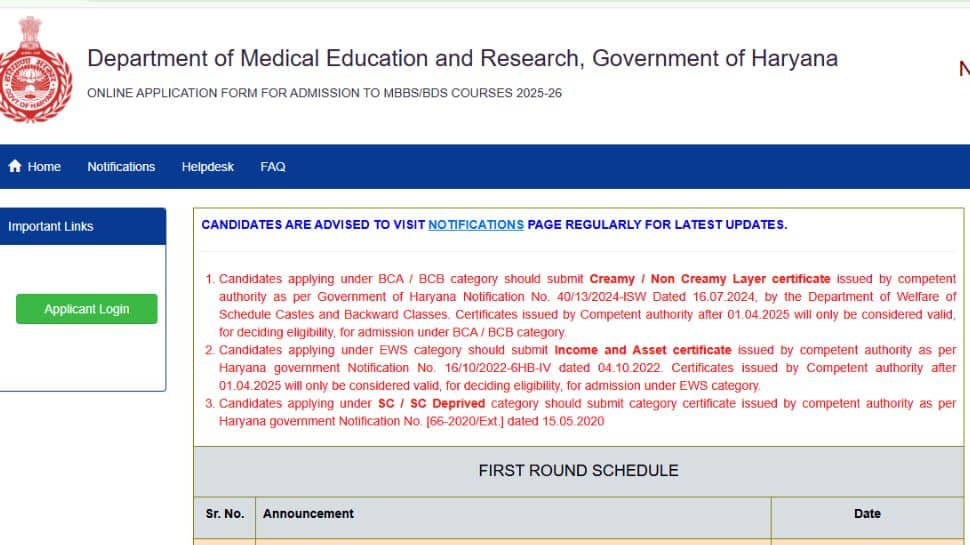Go to the Helpdesk page
970x545 pixels.
pyautogui.click(x=207, y=166)
